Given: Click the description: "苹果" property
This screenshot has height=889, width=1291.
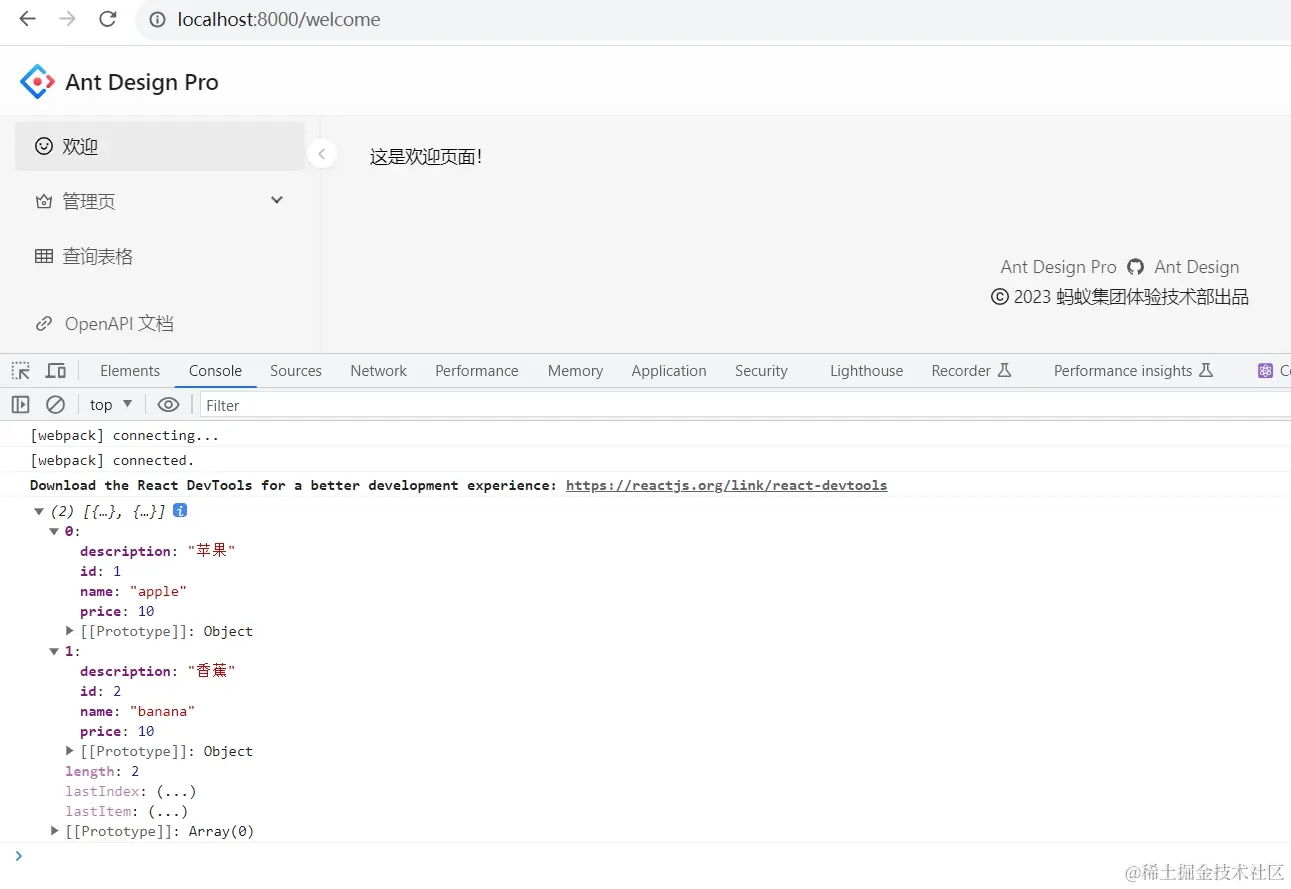Looking at the screenshot, I should pyautogui.click(x=157, y=551).
